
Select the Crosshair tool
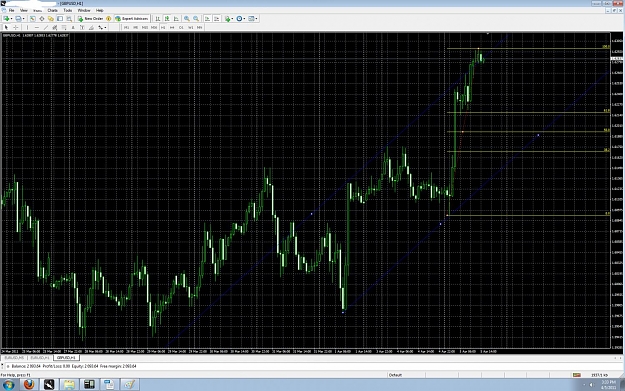(x=16, y=28)
